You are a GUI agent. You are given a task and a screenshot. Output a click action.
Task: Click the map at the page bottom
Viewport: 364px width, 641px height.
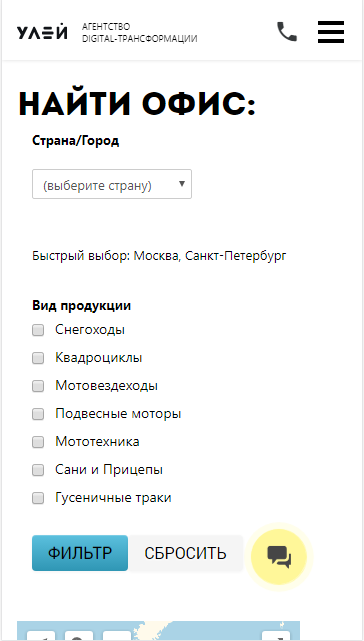click(158, 631)
